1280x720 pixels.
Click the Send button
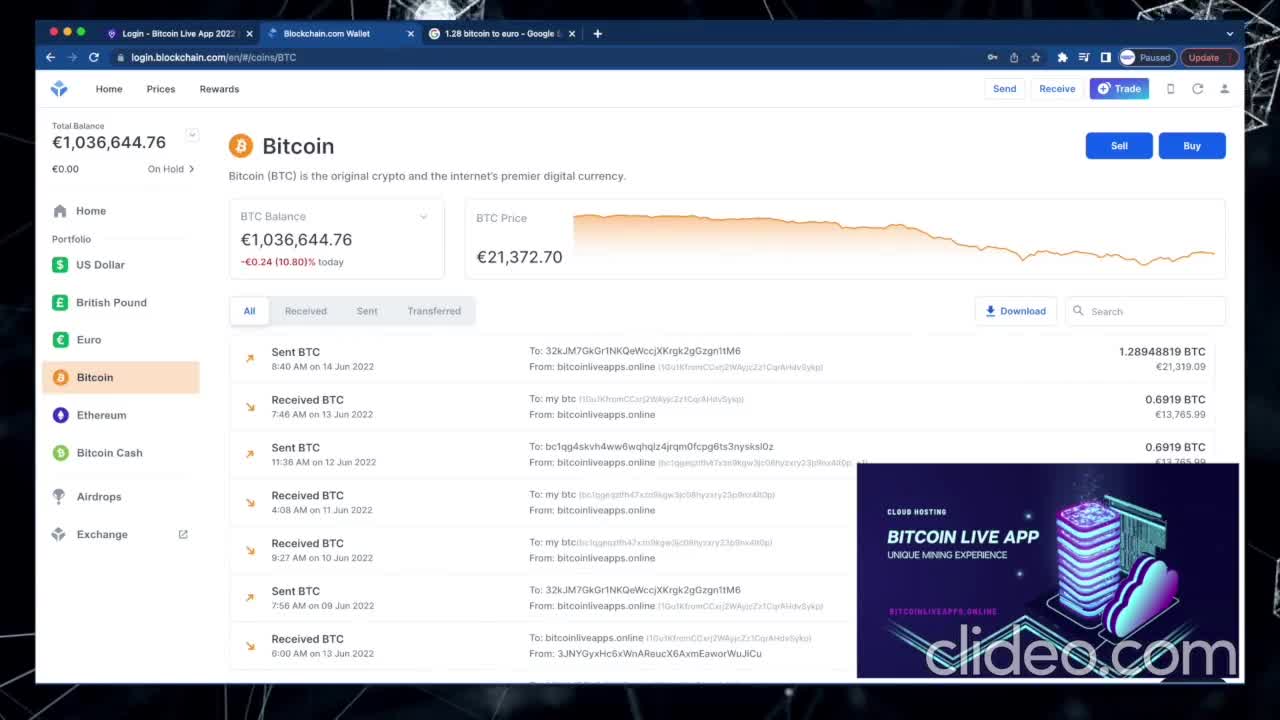coord(1005,89)
